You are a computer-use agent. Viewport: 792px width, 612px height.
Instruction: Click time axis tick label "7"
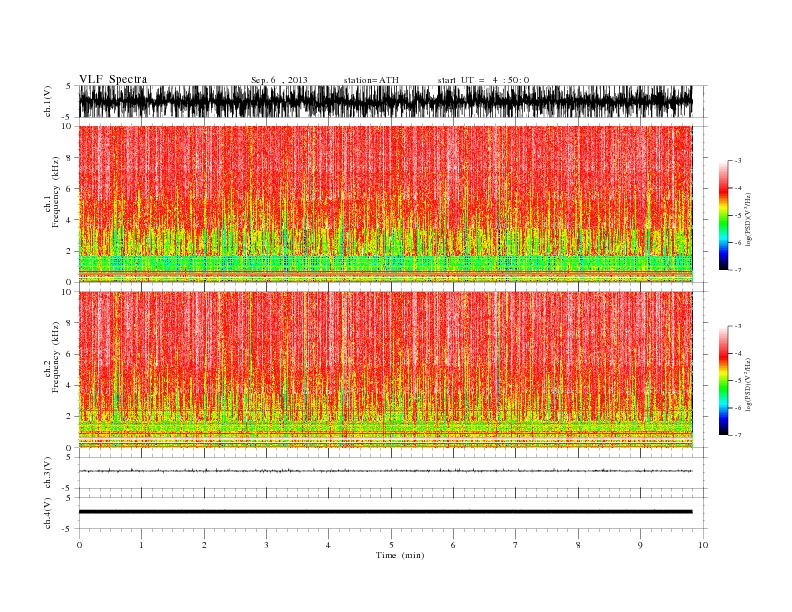pyautogui.click(x=516, y=545)
